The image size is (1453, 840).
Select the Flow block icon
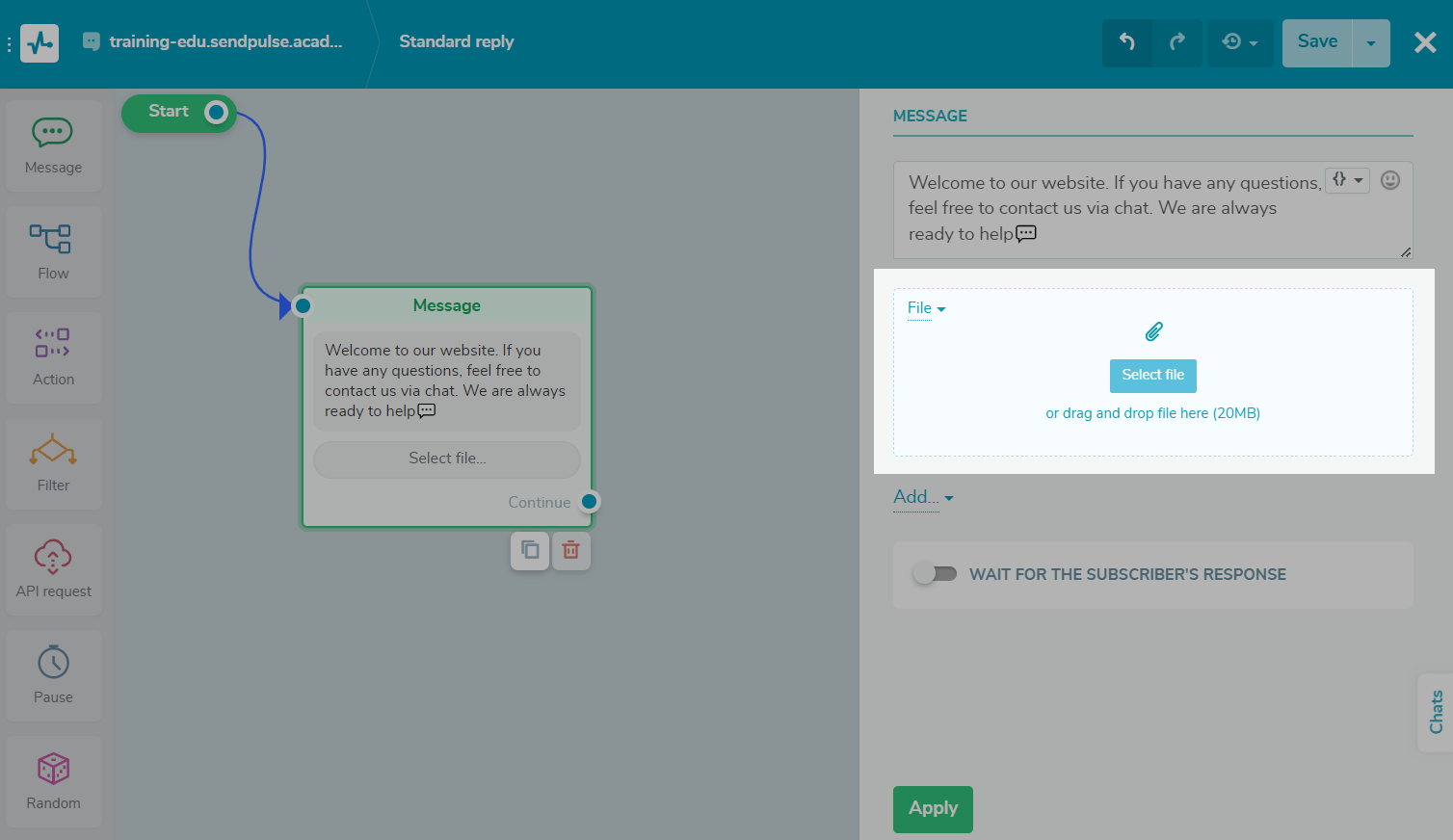click(53, 250)
